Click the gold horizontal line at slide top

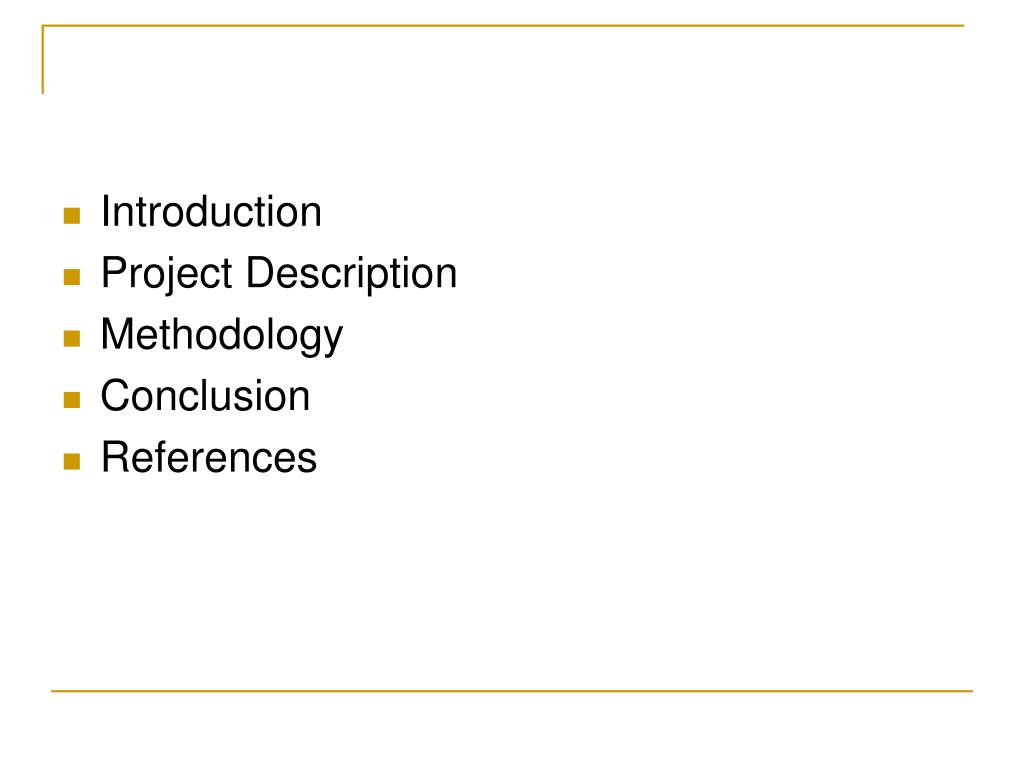tap(503, 26)
